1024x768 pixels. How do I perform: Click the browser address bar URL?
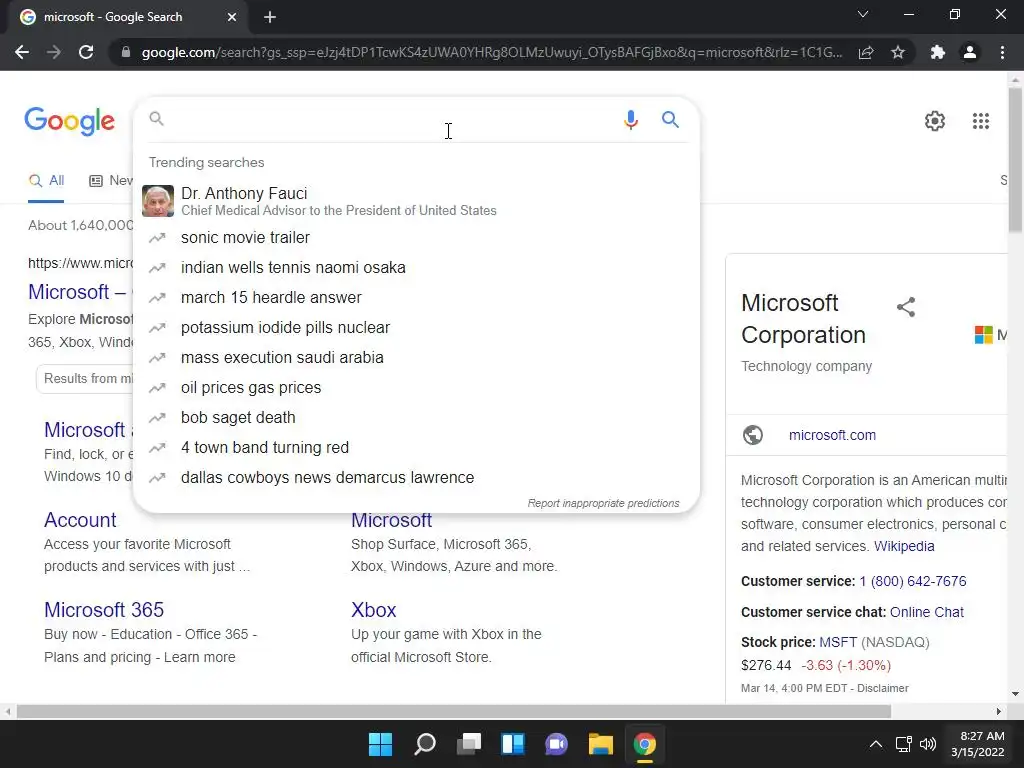pyautogui.click(x=491, y=52)
